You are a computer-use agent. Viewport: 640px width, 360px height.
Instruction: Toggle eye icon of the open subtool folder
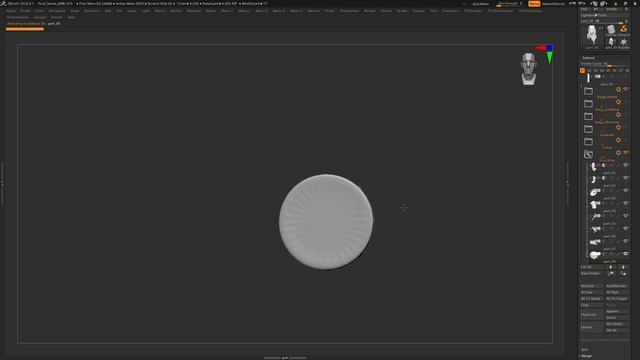point(626,152)
